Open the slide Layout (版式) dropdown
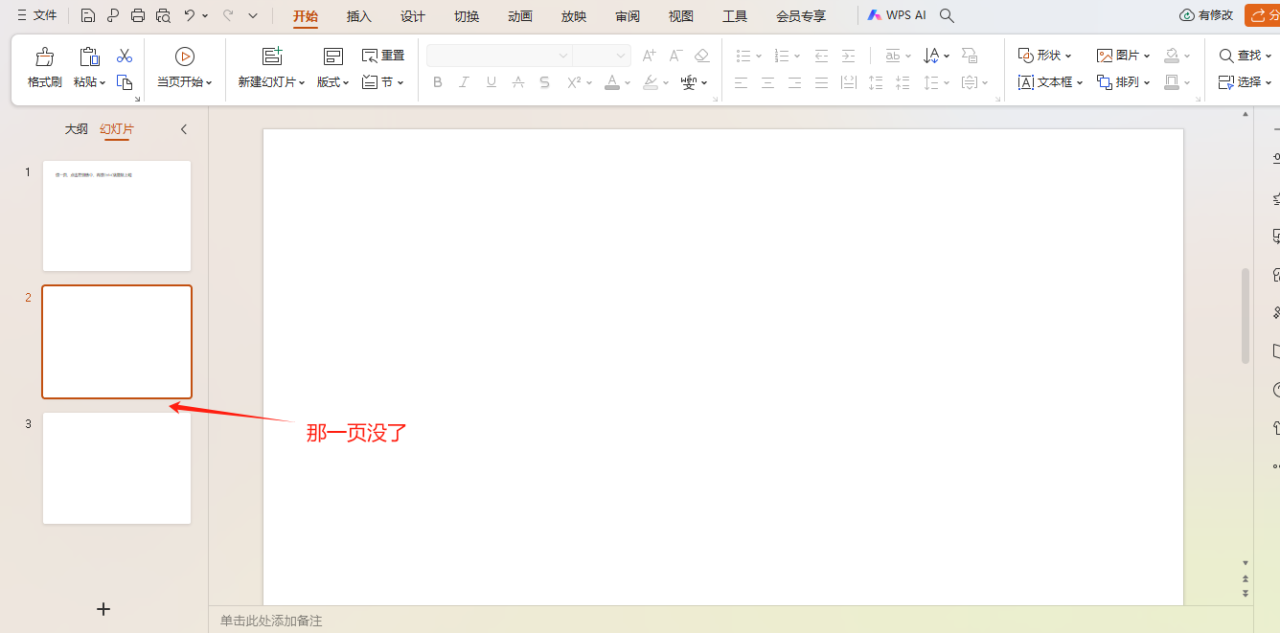Viewport: 1280px width, 633px height. tap(330, 82)
